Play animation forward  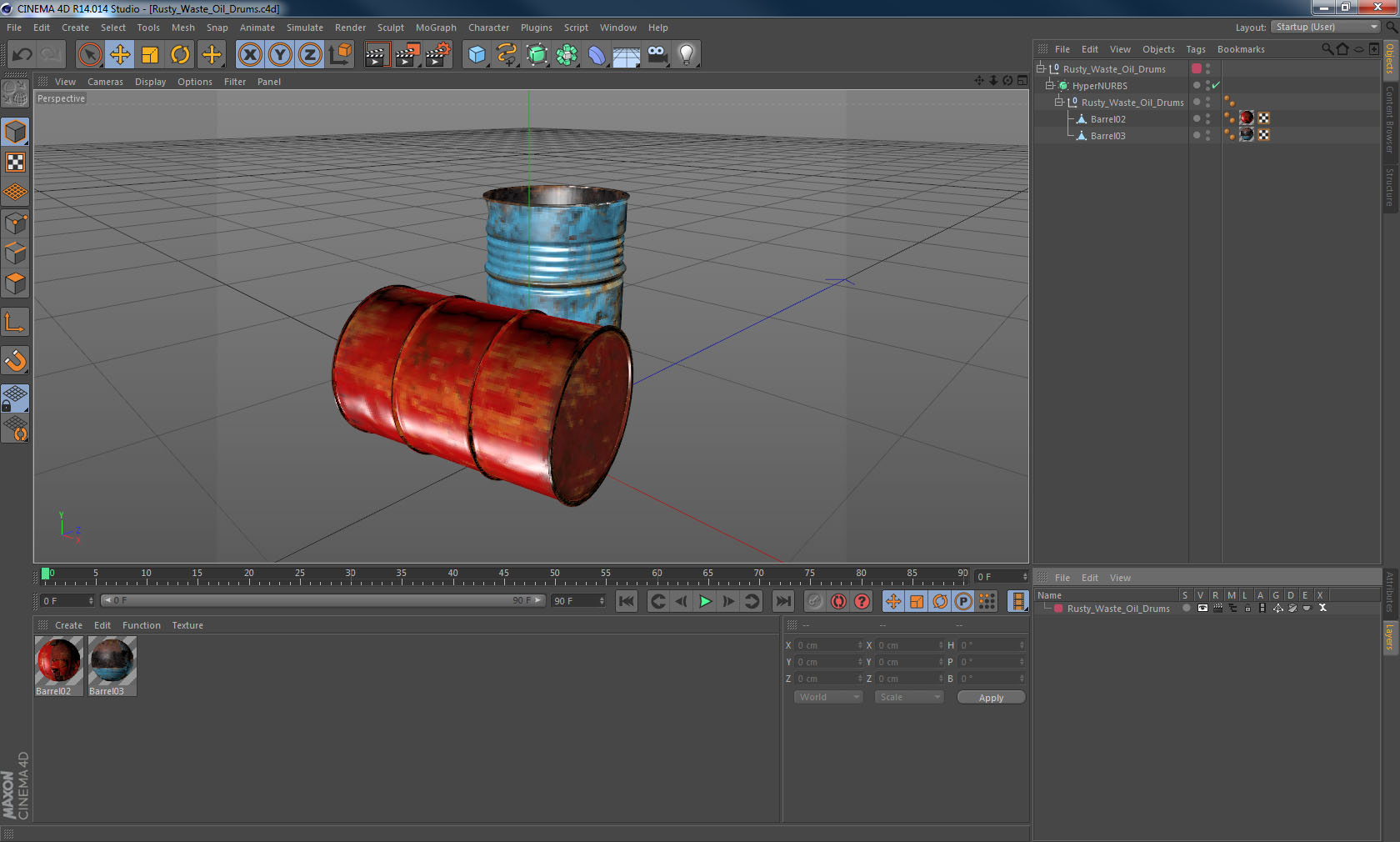(x=705, y=601)
